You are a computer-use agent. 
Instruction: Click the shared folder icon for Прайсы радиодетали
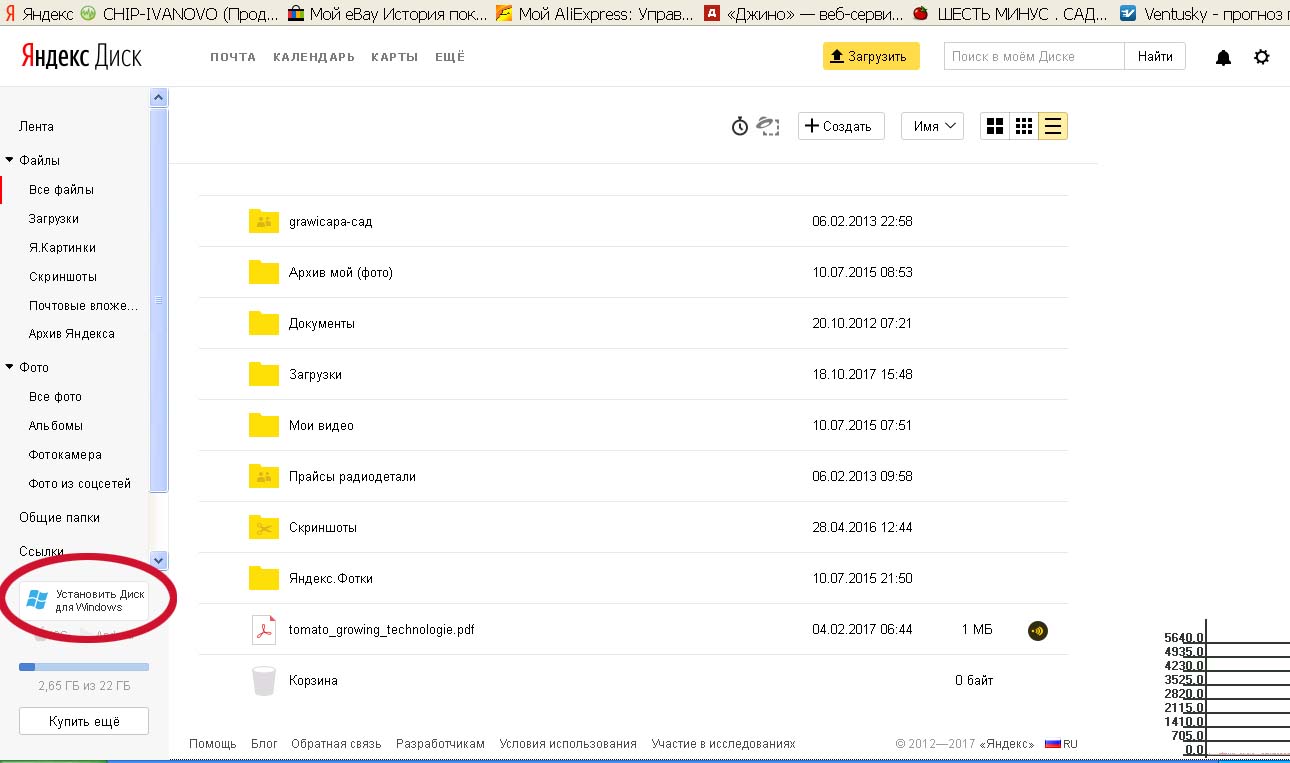coord(264,476)
